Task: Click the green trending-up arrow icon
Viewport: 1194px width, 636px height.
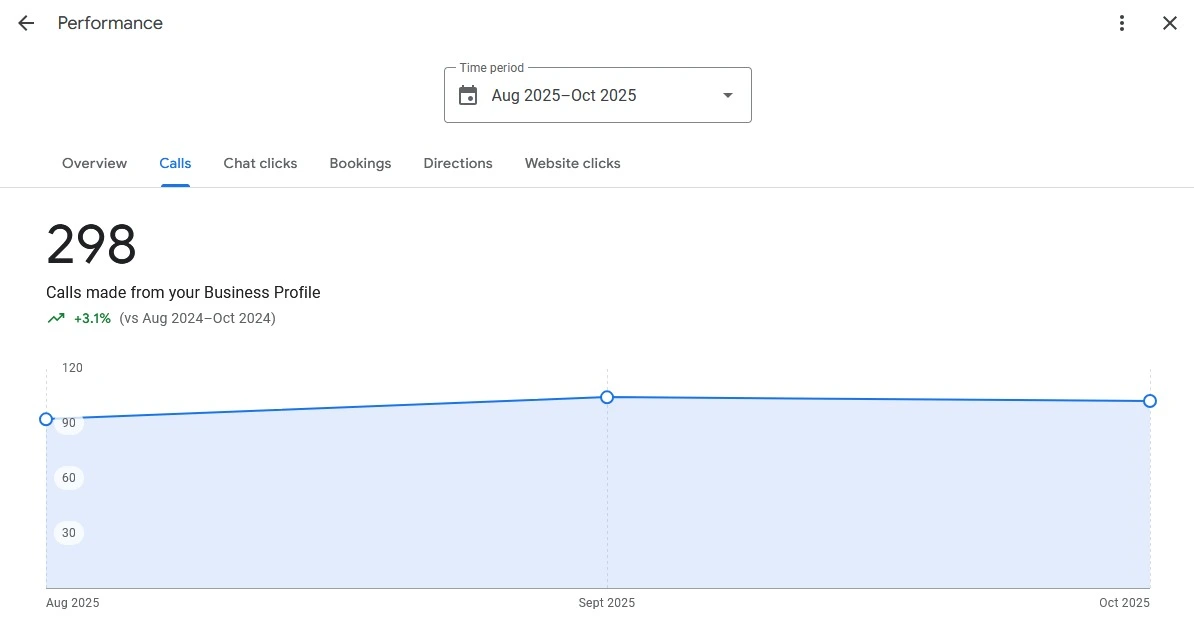Action: [56, 318]
